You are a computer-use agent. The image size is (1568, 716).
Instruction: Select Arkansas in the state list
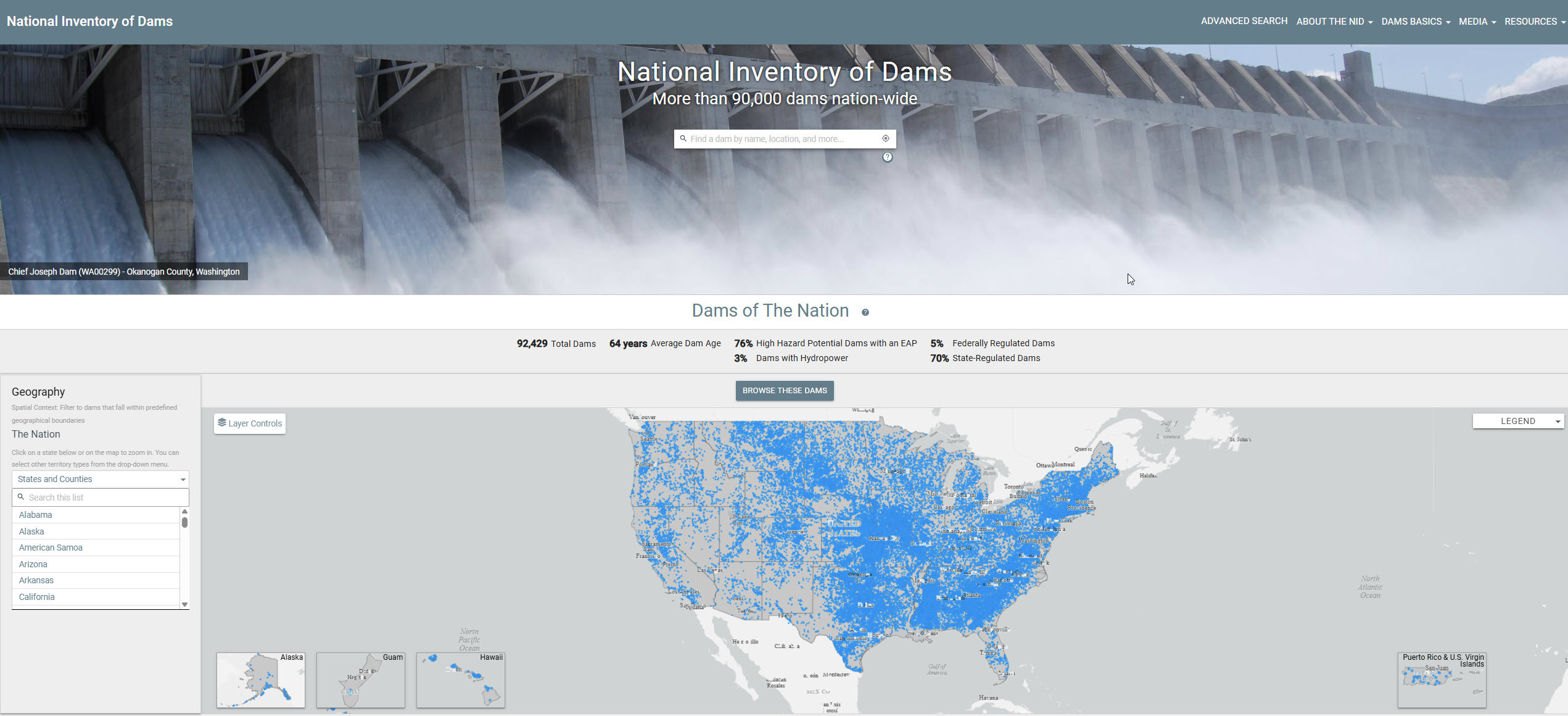(x=96, y=580)
